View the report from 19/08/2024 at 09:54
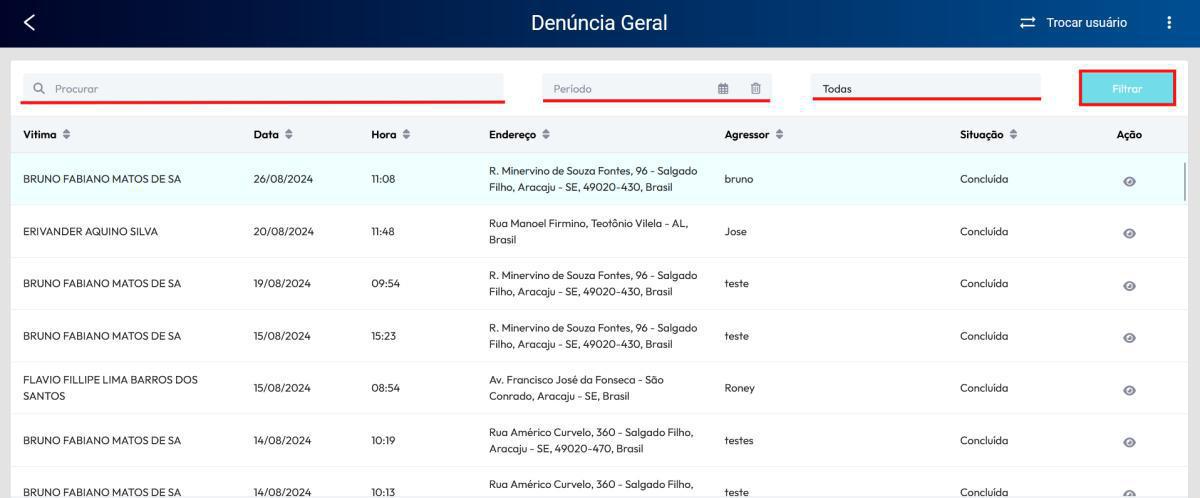 [x=1129, y=285]
